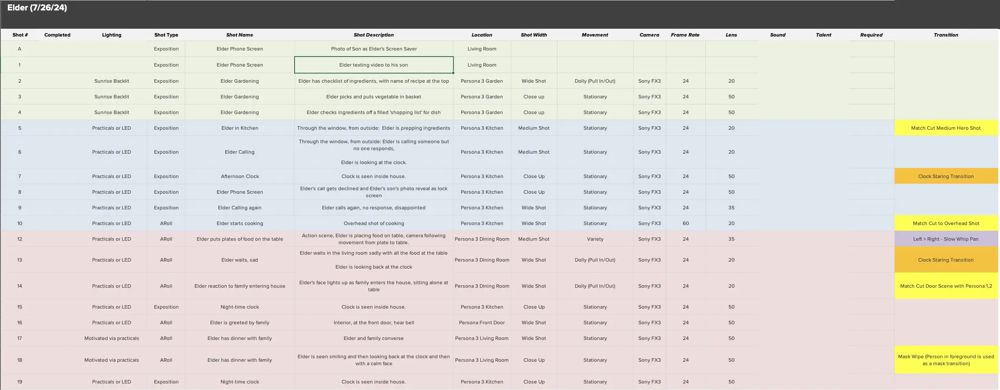Screen dimensions: 1000x390
Task: Select 'Interior, at the front door, hear bell'
Action: 374,323
